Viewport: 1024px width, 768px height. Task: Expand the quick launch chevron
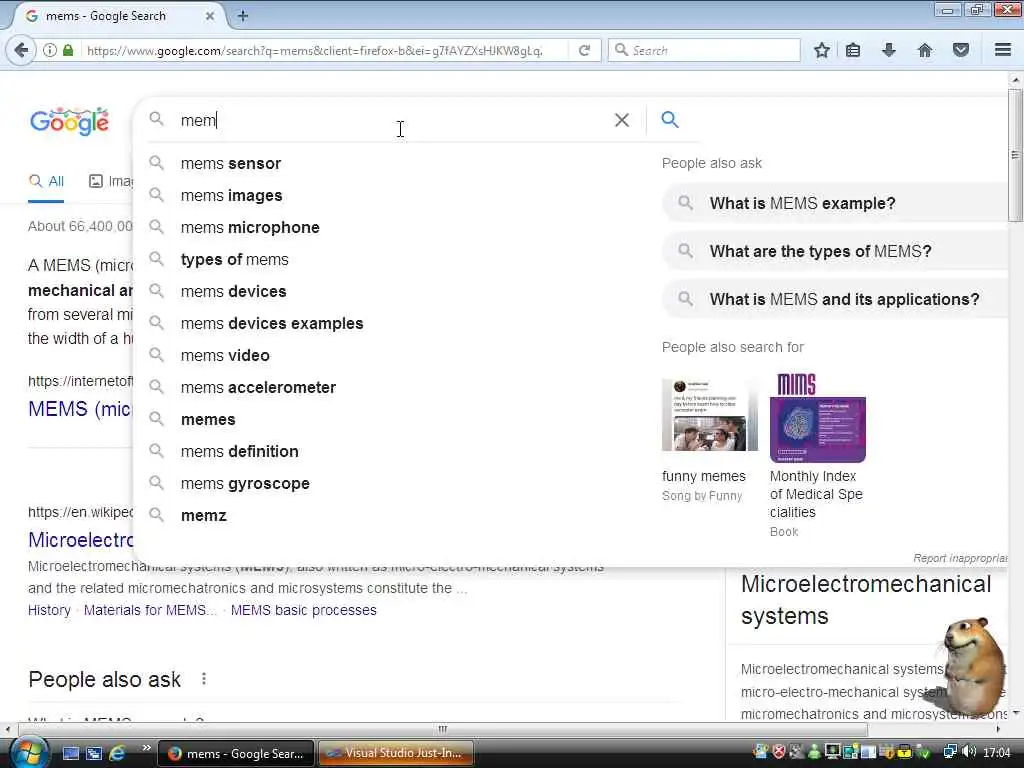pos(146,748)
